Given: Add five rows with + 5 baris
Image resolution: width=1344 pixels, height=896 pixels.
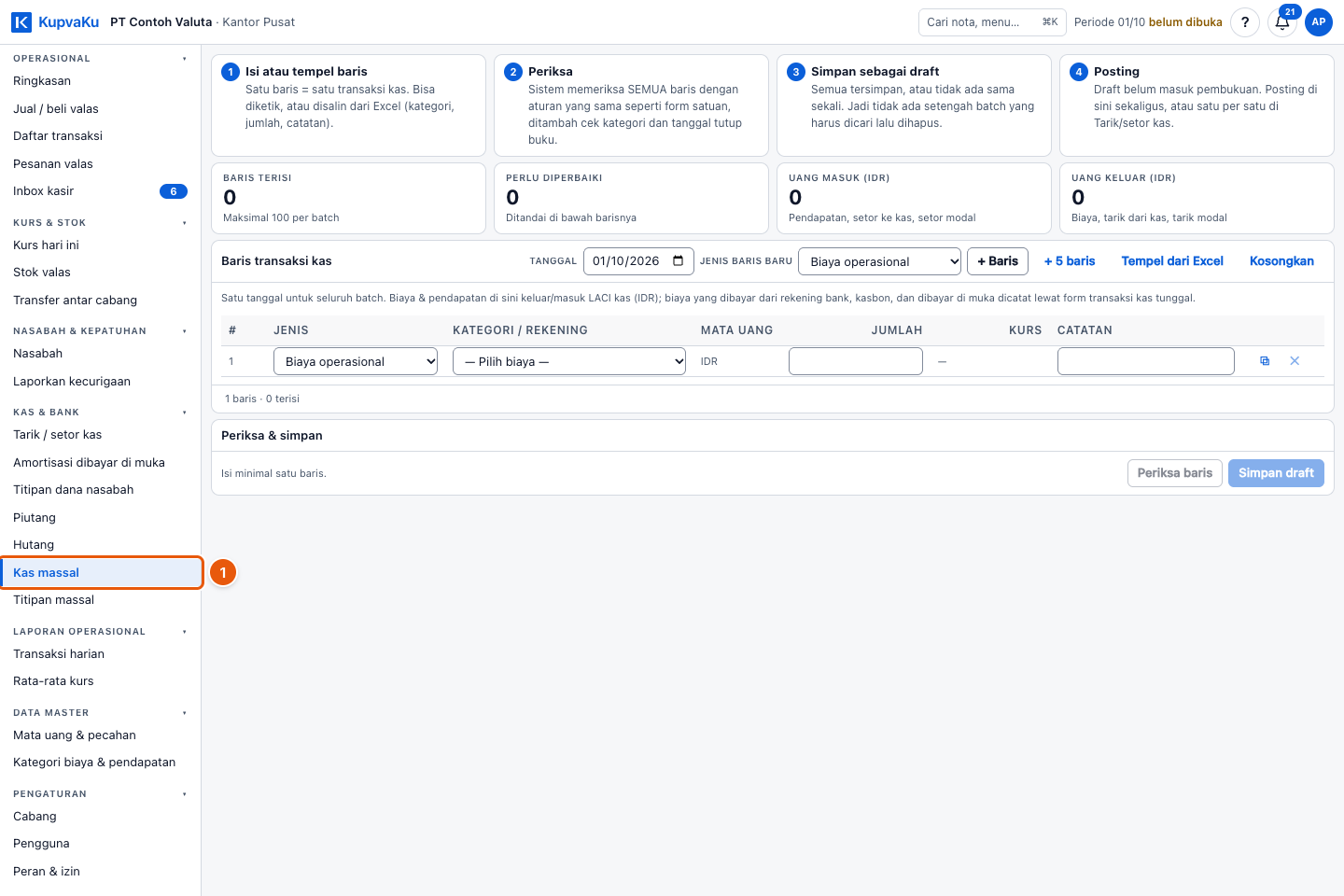Looking at the screenshot, I should pyautogui.click(x=1070, y=261).
